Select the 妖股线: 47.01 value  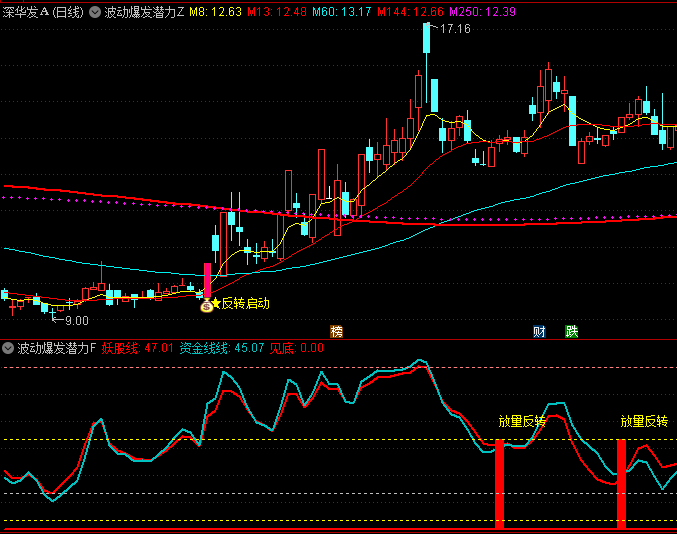[137, 348]
